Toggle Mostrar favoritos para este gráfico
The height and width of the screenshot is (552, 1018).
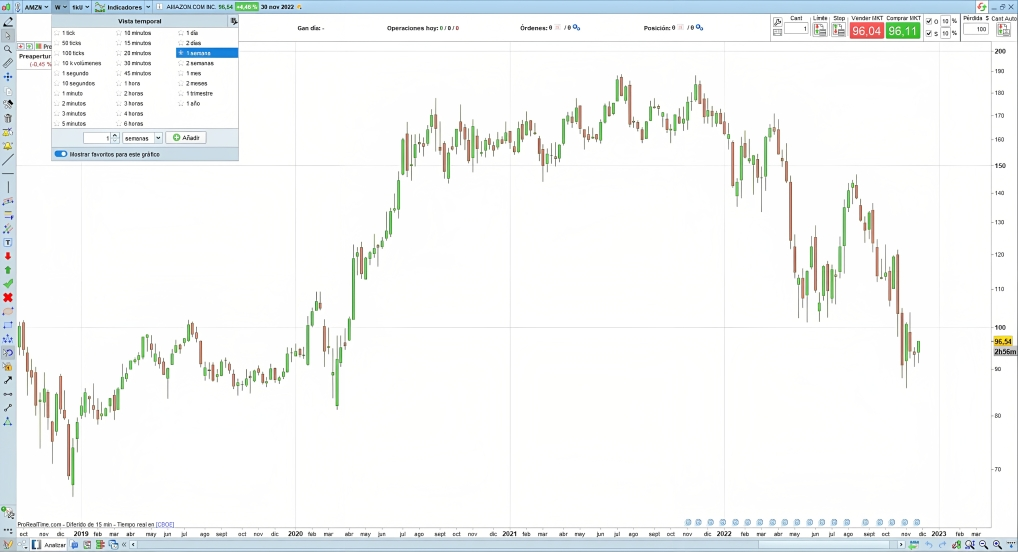pyautogui.click(x=61, y=154)
